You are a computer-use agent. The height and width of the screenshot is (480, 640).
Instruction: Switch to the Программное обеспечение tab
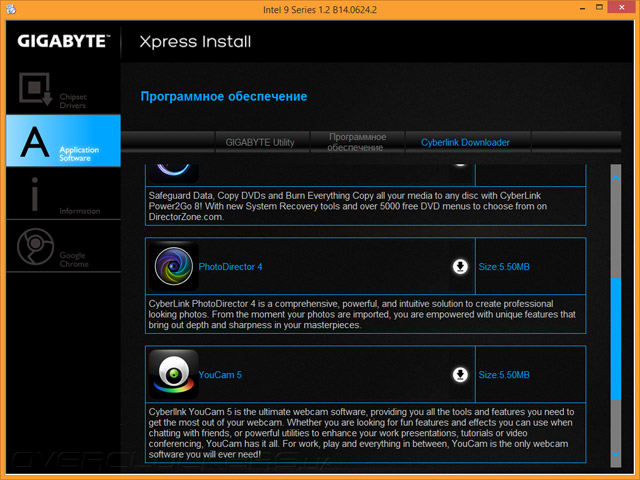(x=357, y=142)
